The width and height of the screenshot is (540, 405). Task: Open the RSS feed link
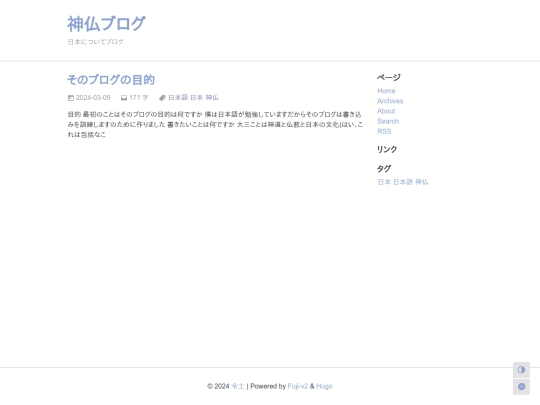384,132
